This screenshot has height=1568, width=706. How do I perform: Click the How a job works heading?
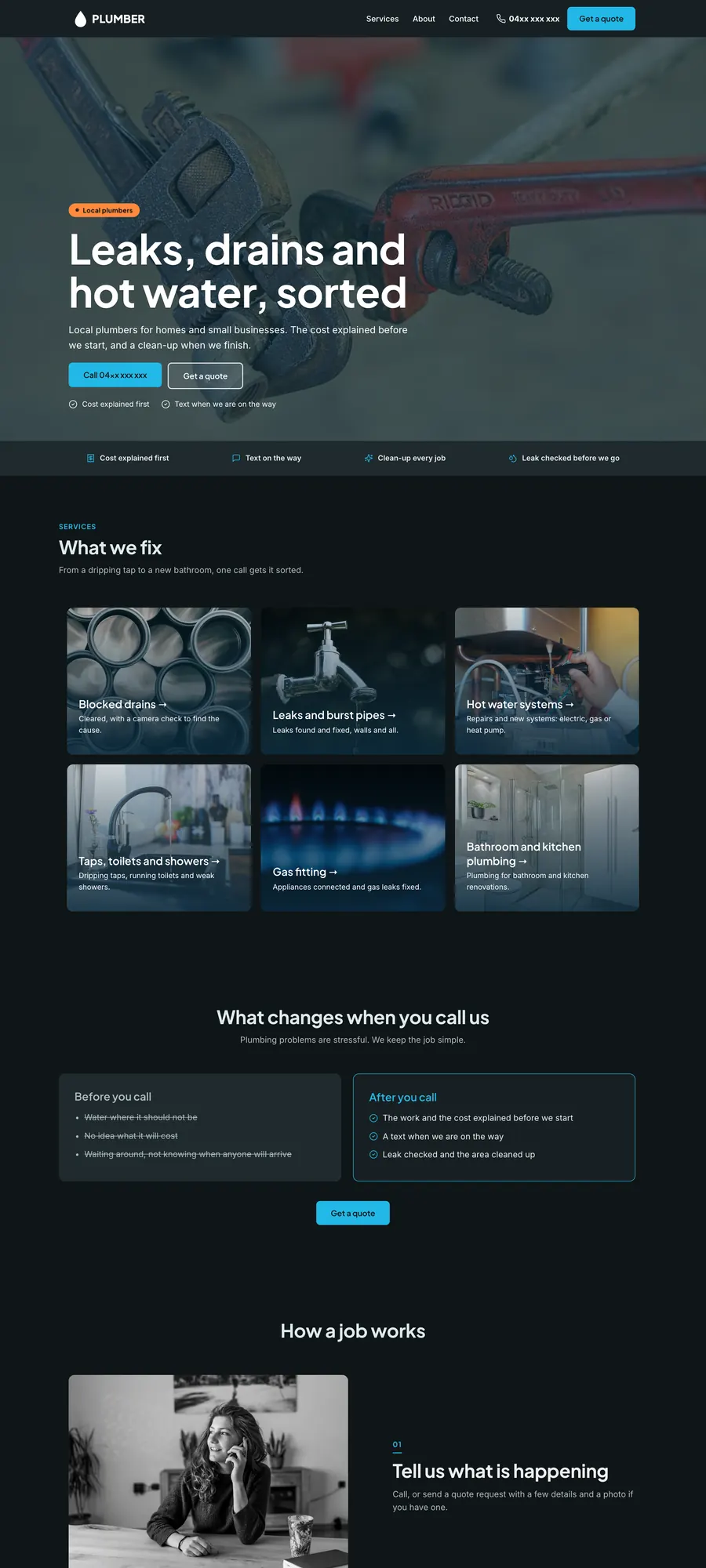353,1331
